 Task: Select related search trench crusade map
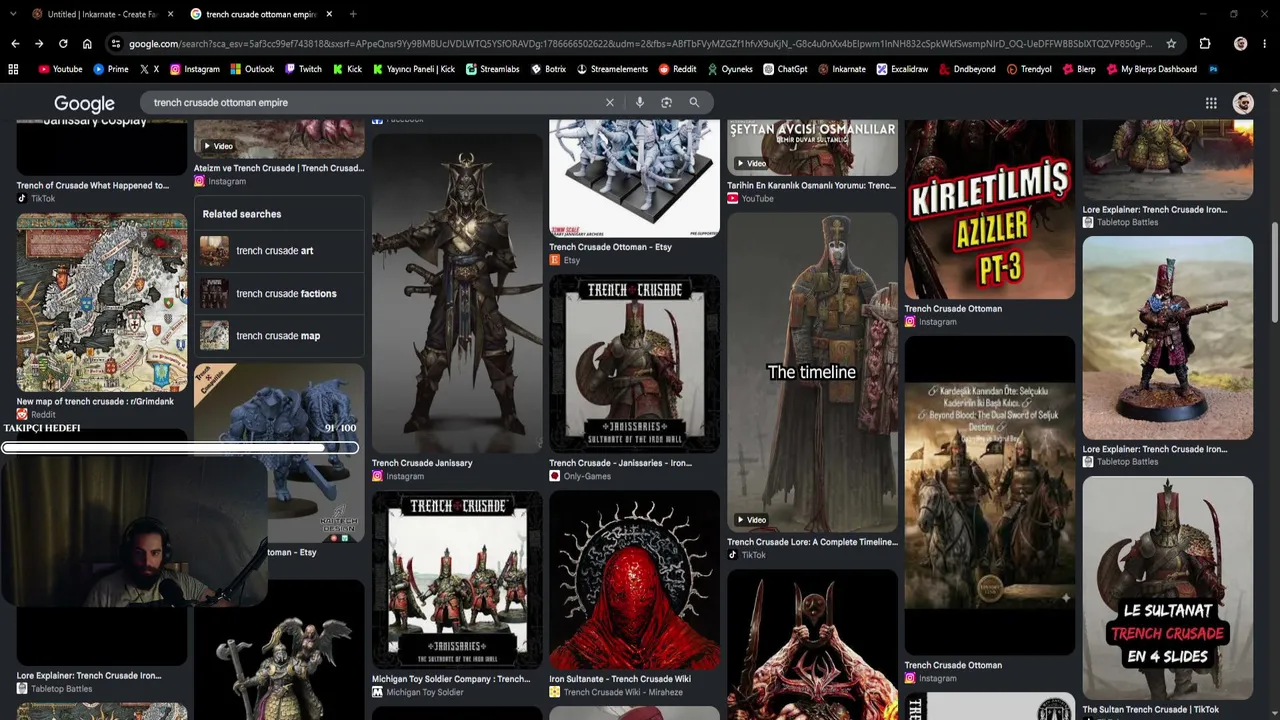(279, 336)
